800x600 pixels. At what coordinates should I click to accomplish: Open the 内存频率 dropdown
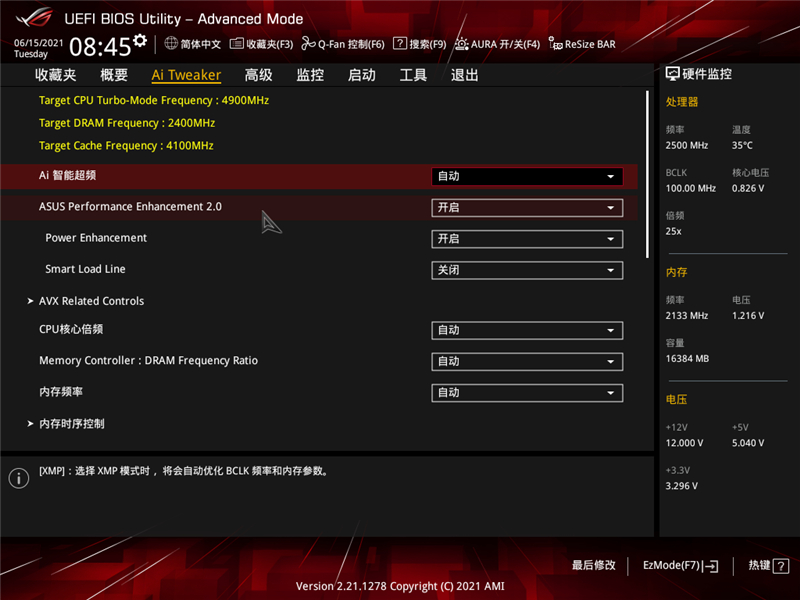point(527,392)
